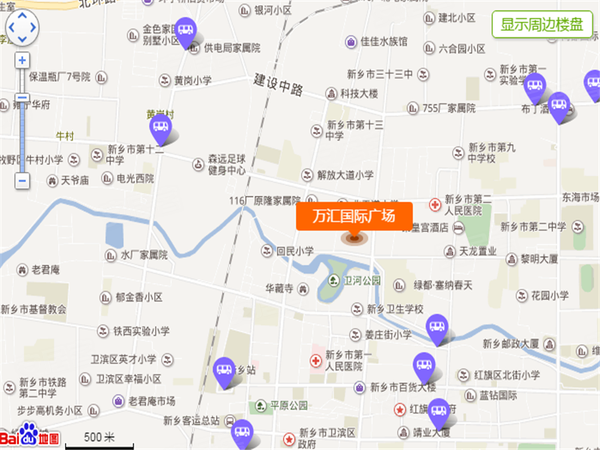Select bus stop marker near 黄岗村
This screenshot has height=450, width=600.
pyautogui.click(x=160, y=129)
